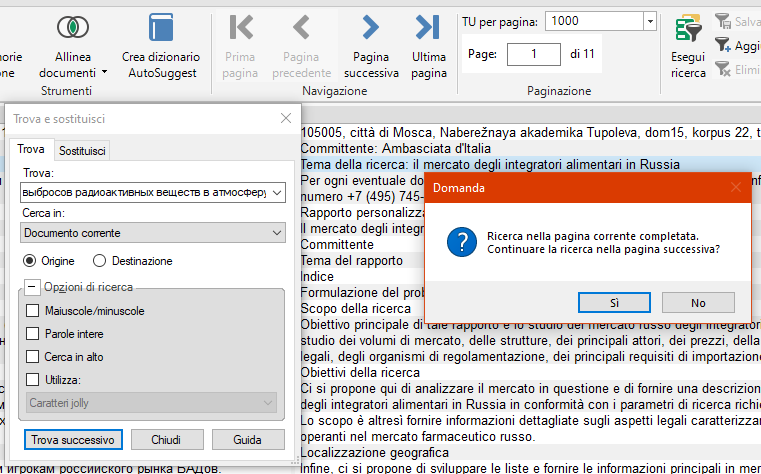
Task: Expand the Allinea documenti dropdown arrow
Action: (x=104, y=73)
